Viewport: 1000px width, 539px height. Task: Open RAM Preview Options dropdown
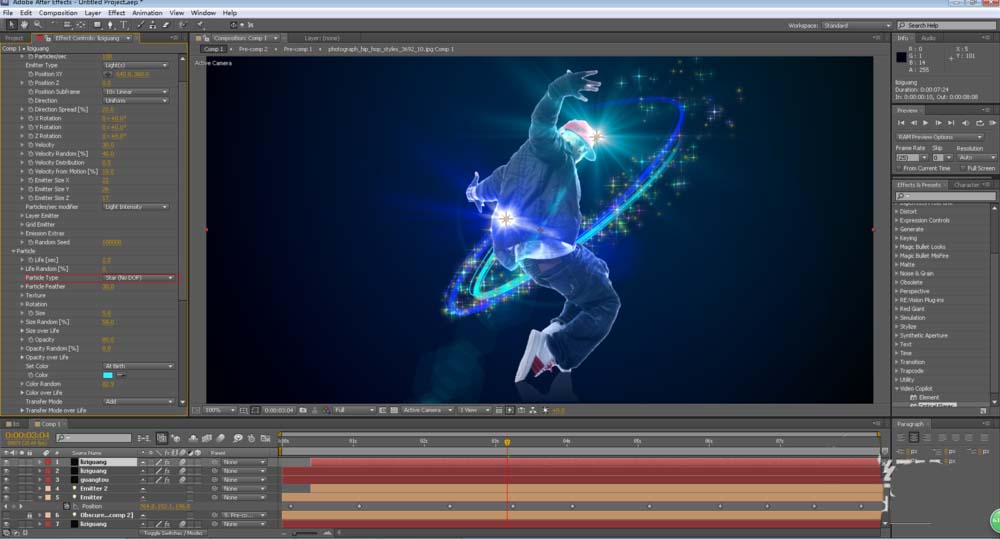(x=940, y=137)
